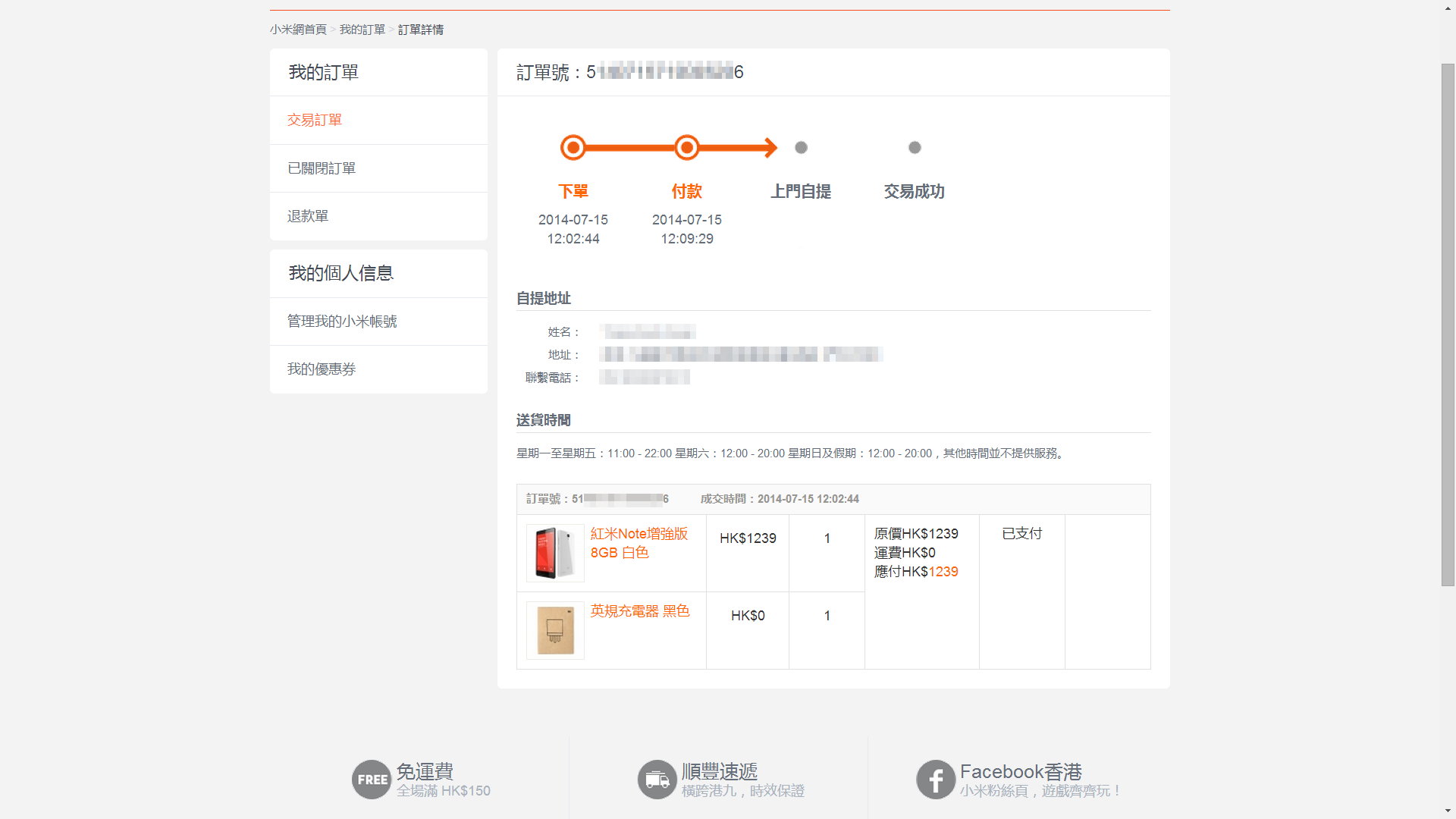The image size is (1456, 819).
Task: Click the Facebook logo icon
Action: (x=936, y=780)
